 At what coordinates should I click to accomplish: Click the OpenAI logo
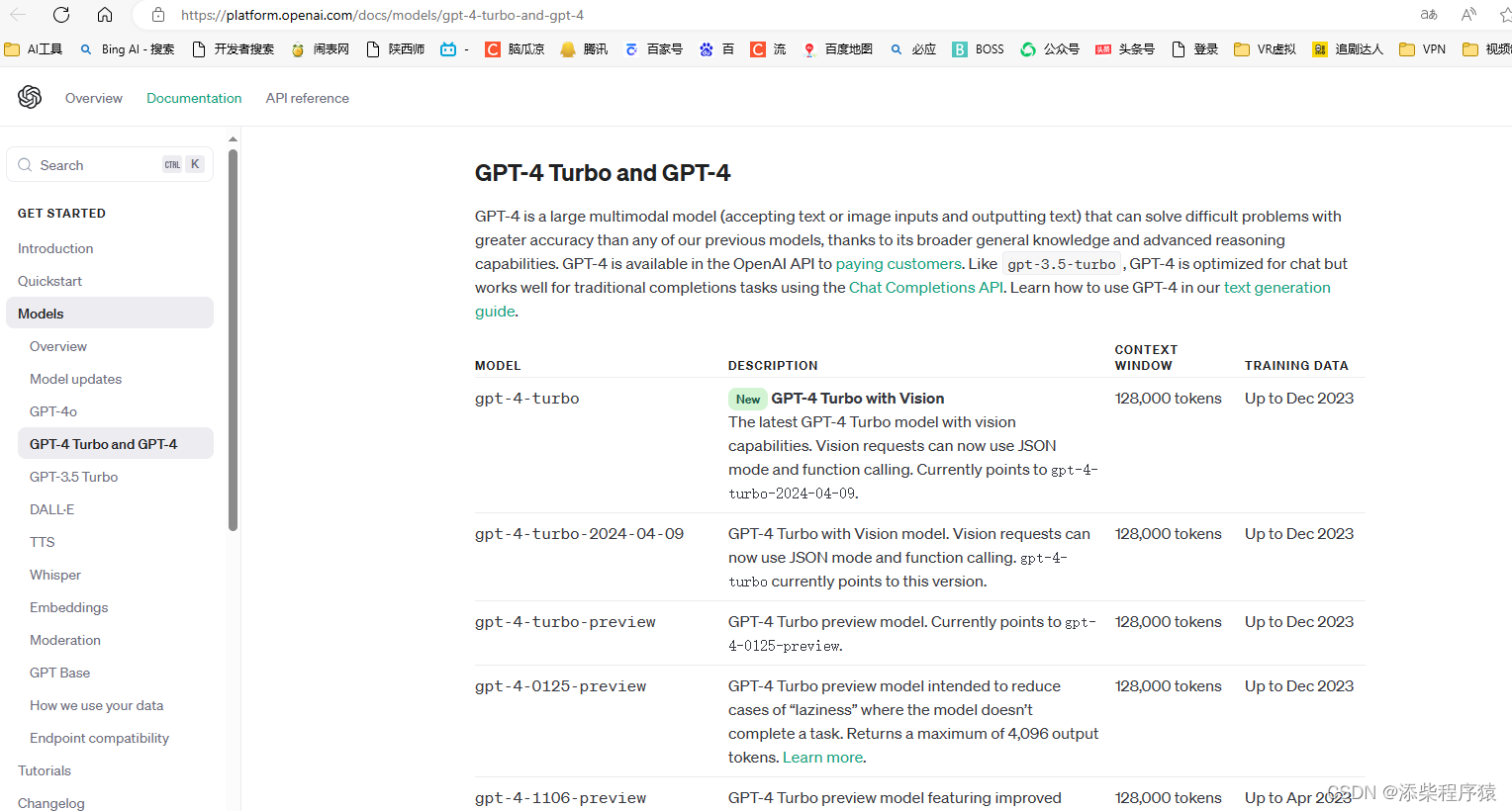30,97
